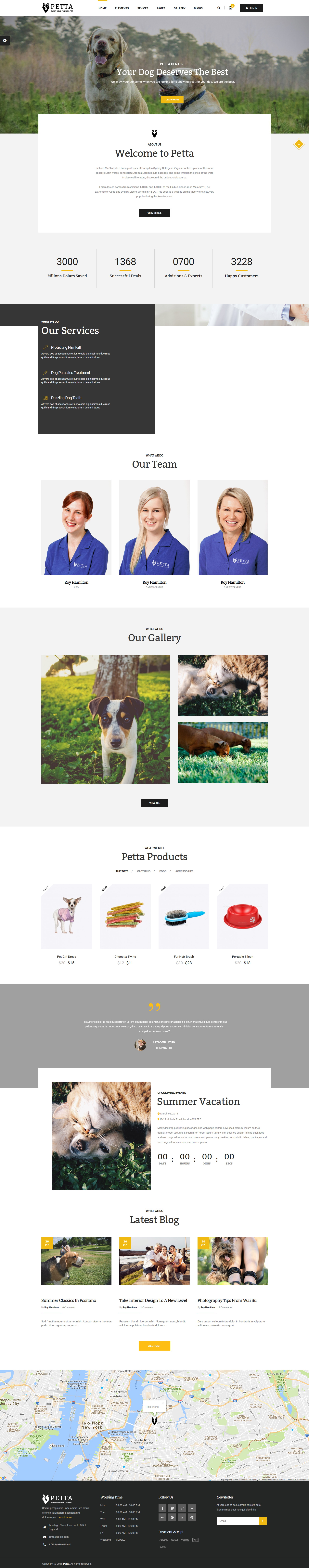The width and height of the screenshot is (309, 1568).
Task: Open the large dog gallery photo
Action: pos(106,719)
